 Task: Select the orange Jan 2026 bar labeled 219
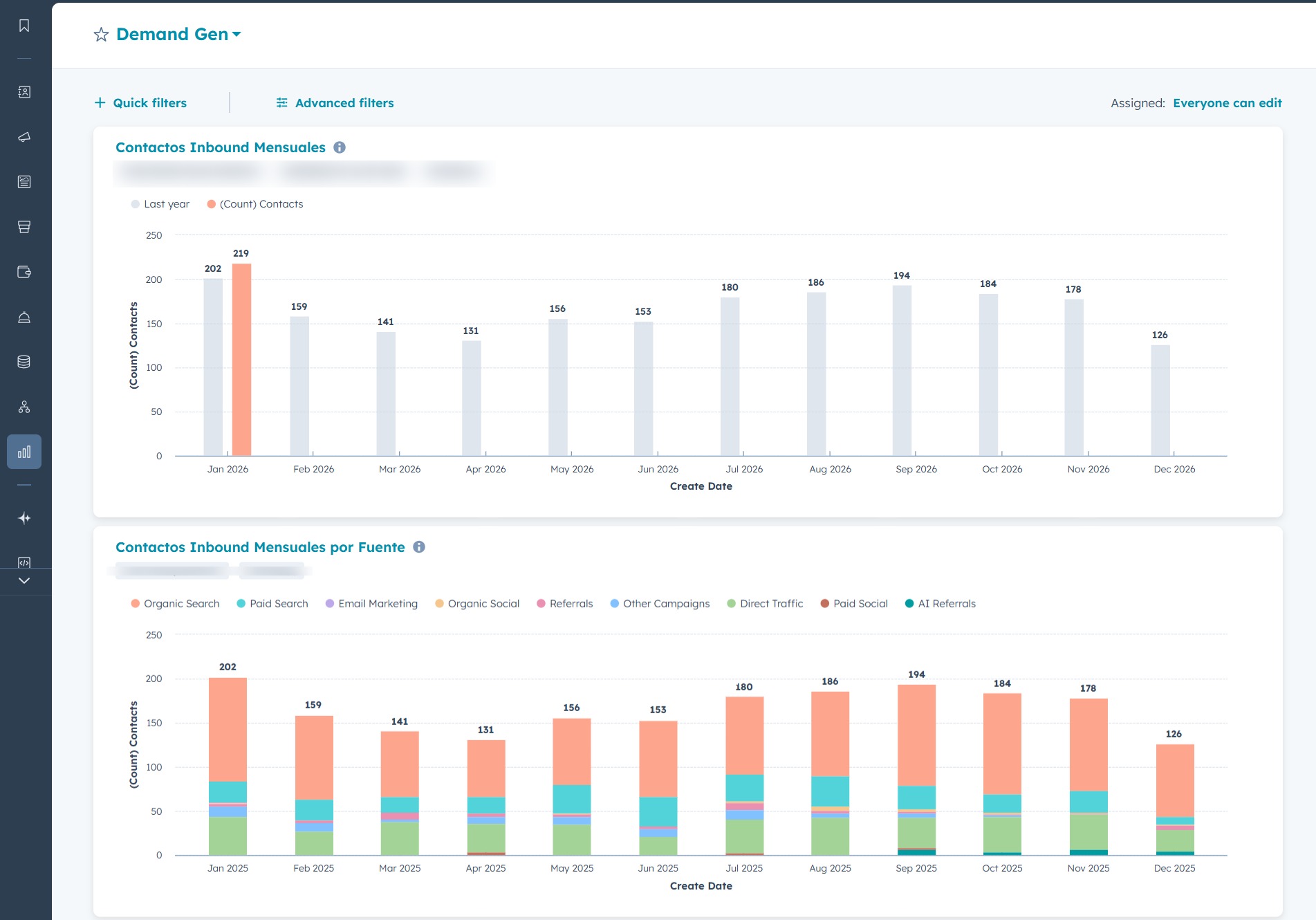tap(241, 360)
